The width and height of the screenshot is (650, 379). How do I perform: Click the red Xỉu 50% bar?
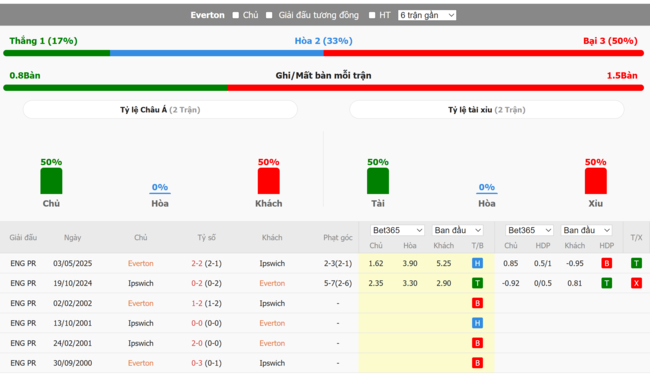(596, 181)
